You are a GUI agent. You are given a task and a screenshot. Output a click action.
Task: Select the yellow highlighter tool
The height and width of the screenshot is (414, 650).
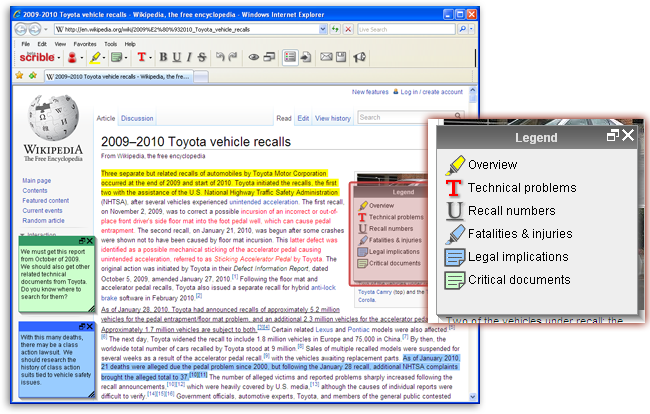95,57
